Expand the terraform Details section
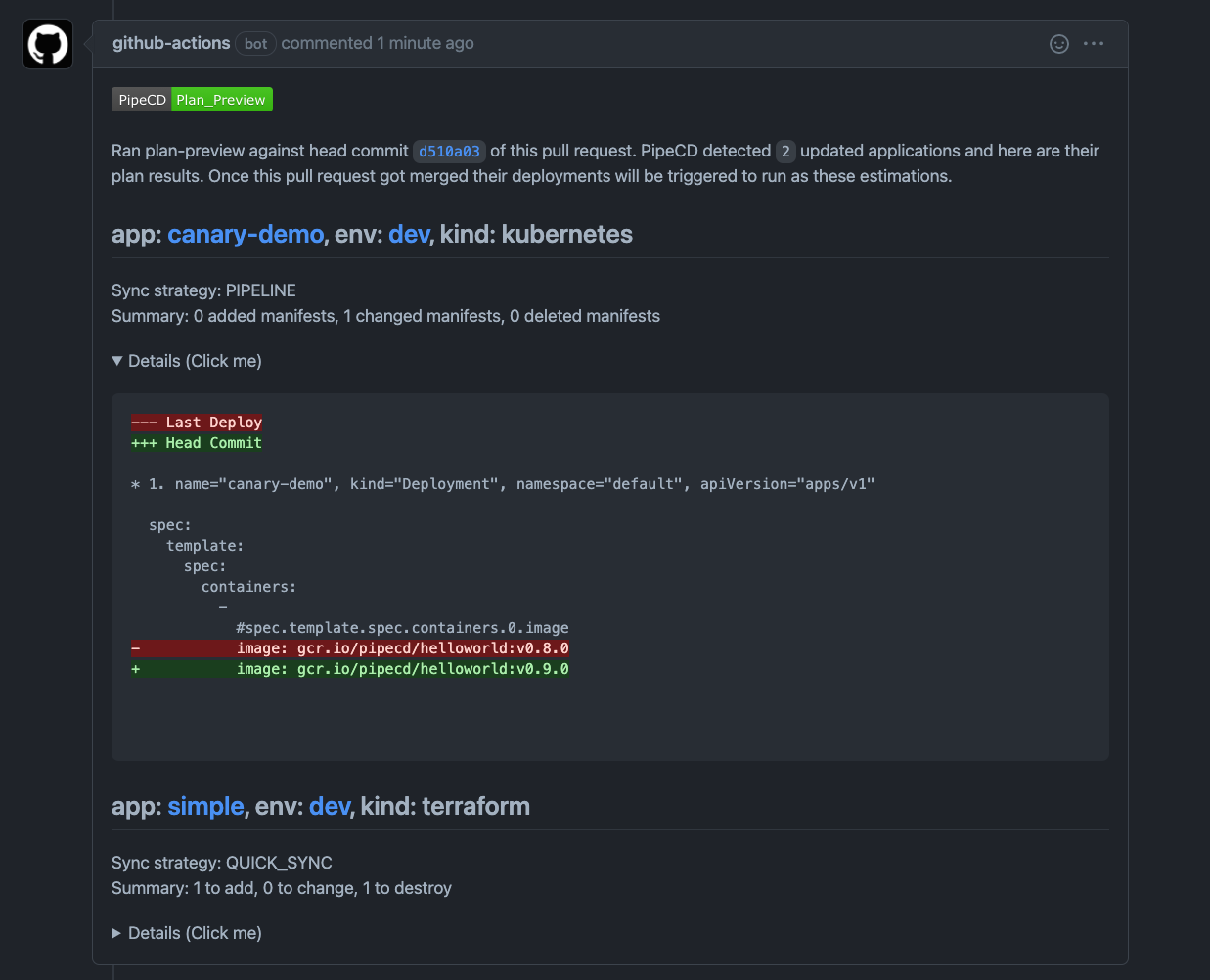Image resolution: width=1210 pixels, height=980 pixels. [x=187, y=933]
